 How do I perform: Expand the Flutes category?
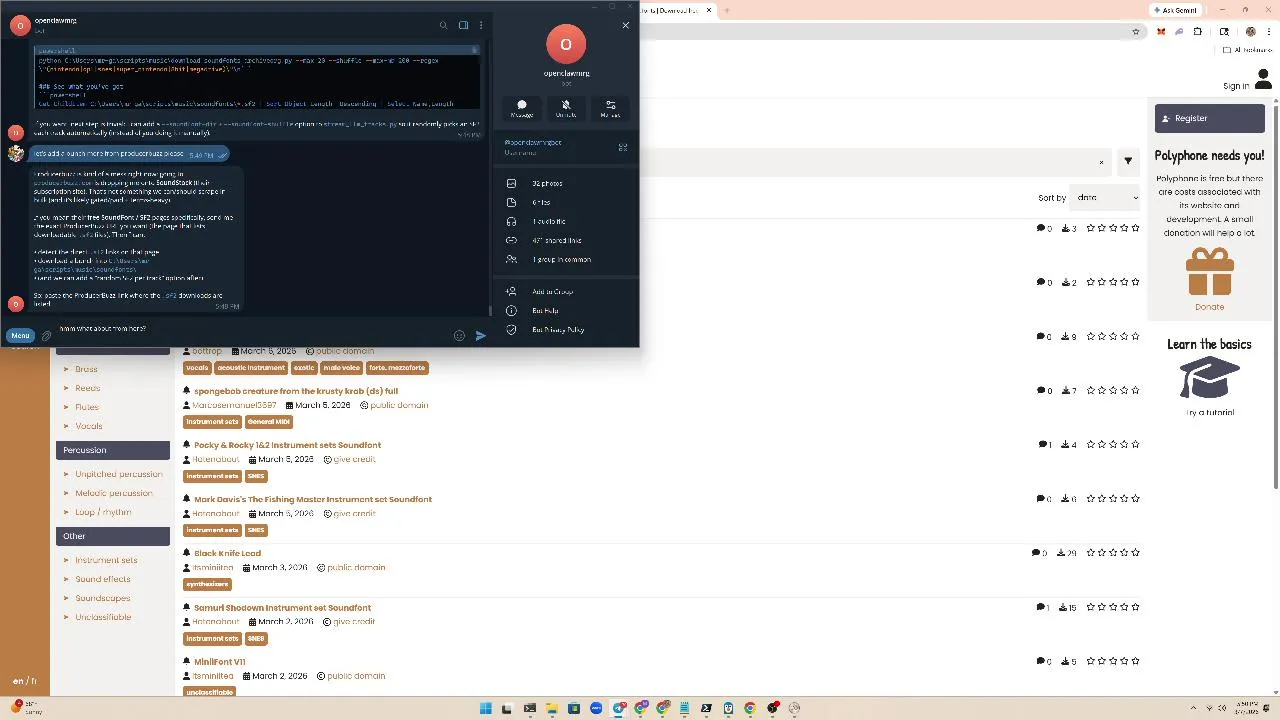point(87,407)
